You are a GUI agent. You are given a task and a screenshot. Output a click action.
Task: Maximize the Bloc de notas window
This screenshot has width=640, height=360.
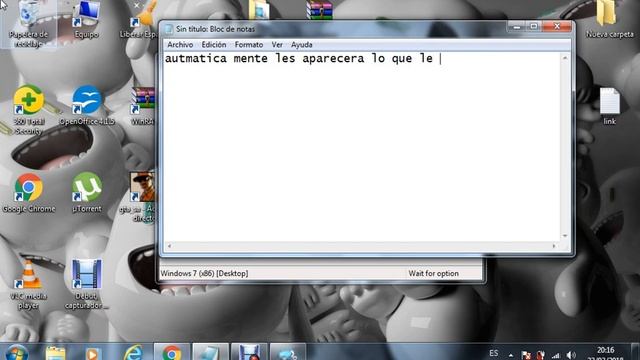(x=534, y=27)
